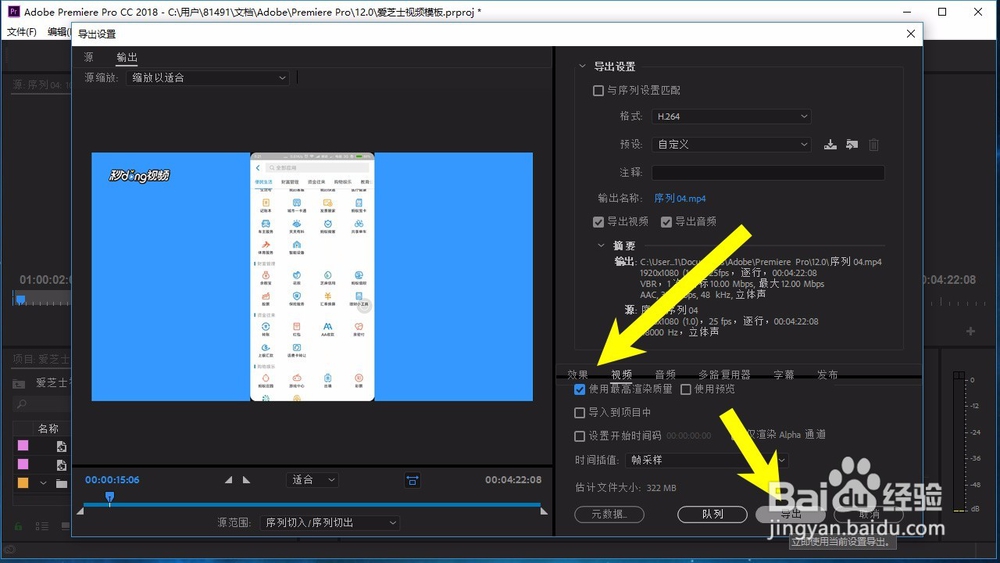
Task: Open the Time Interpolation dropdown
Action: click(707, 460)
